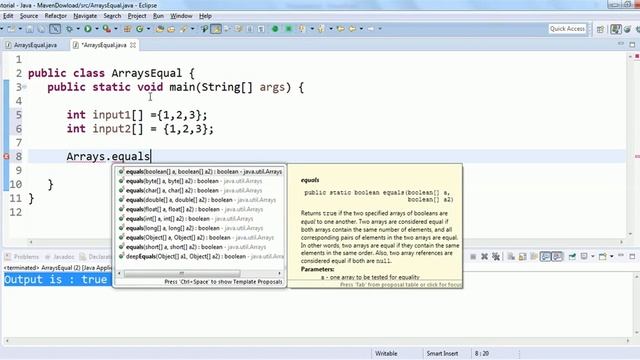Select equals(char[] a, char[] a2) proposal
The image size is (640, 360).
(200, 191)
